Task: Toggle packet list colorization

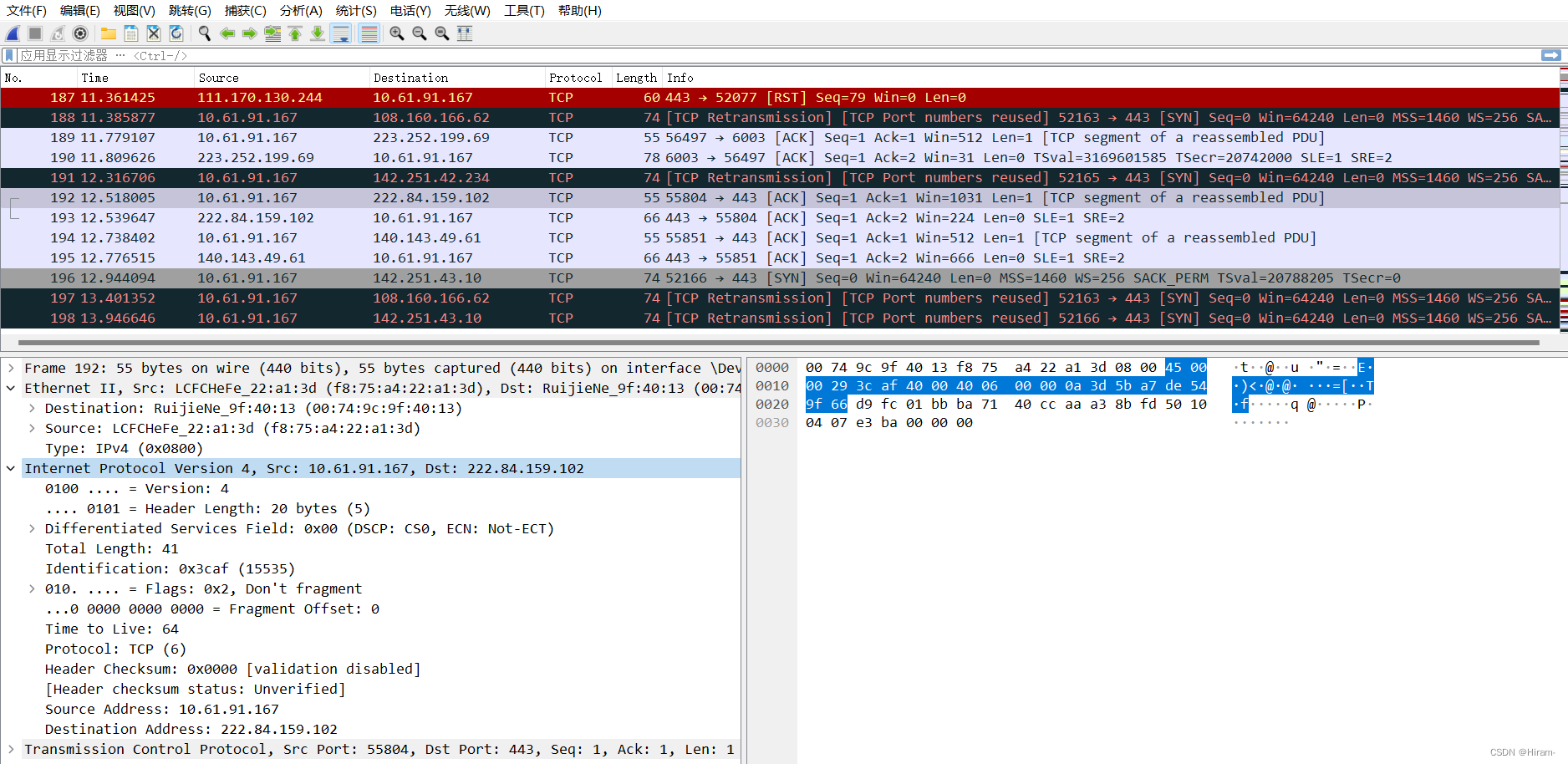Action: click(369, 33)
